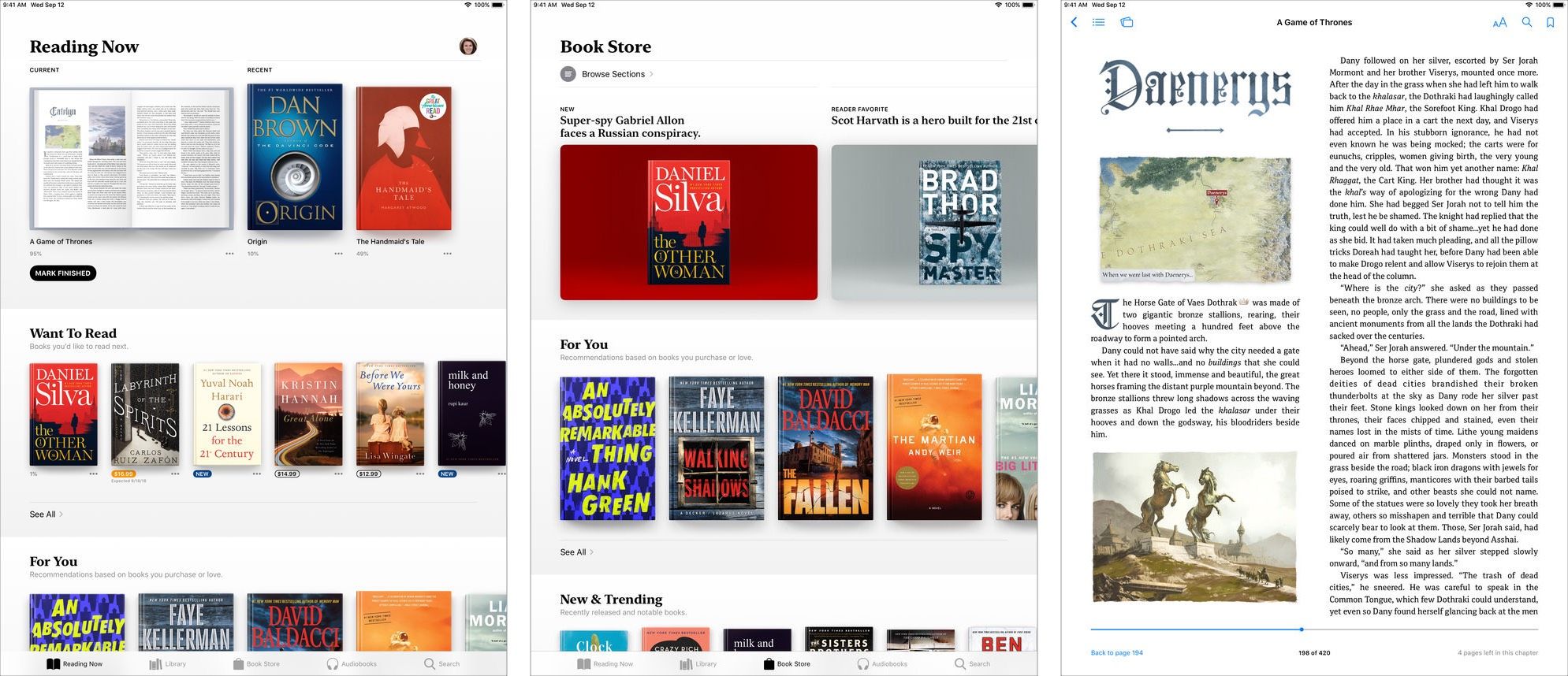Screen dimensions: 1568x676
Task: Open The Martian by Andy Weir
Action: click(934, 448)
